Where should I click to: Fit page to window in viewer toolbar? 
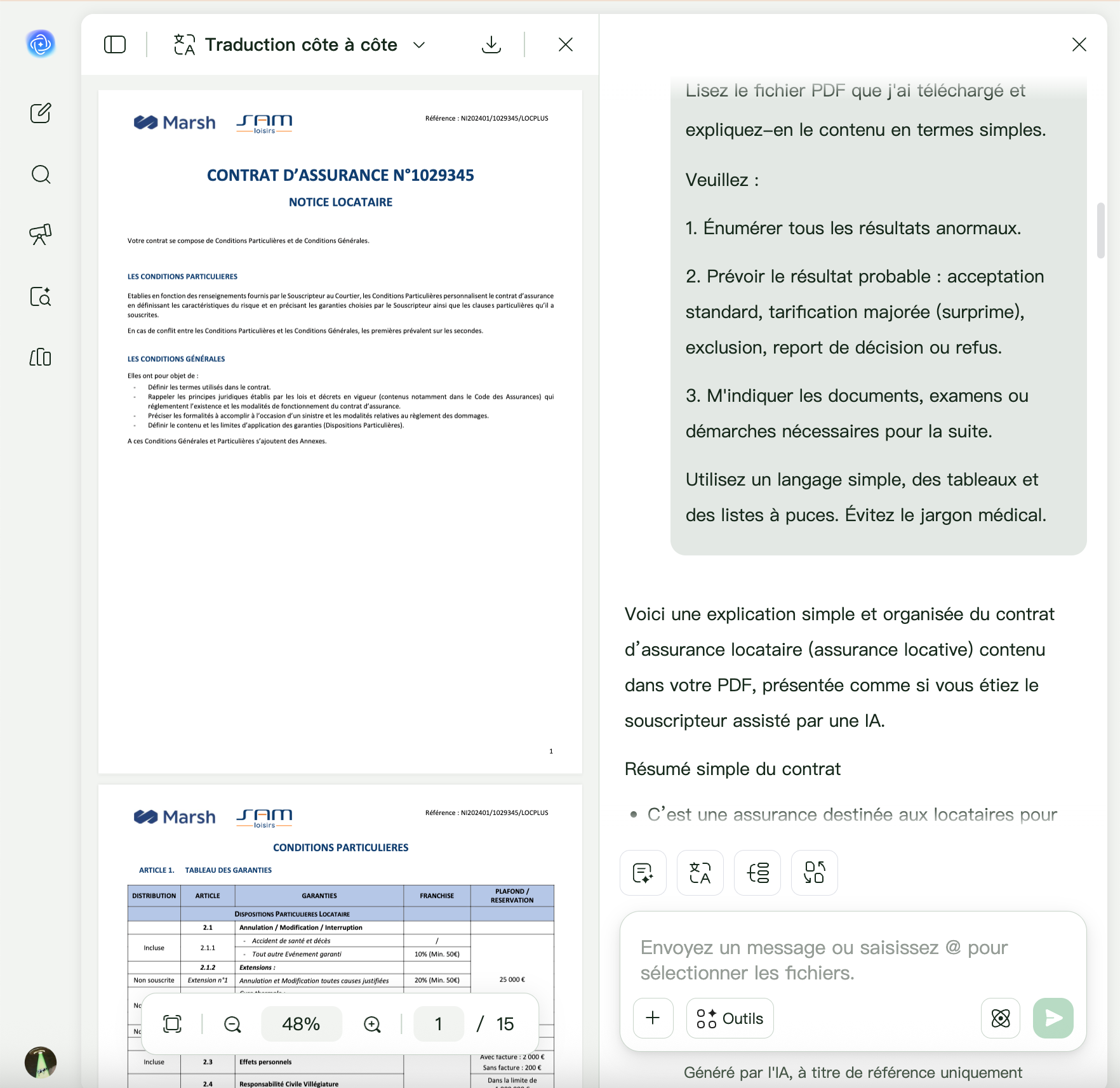(x=172, y=1024)
